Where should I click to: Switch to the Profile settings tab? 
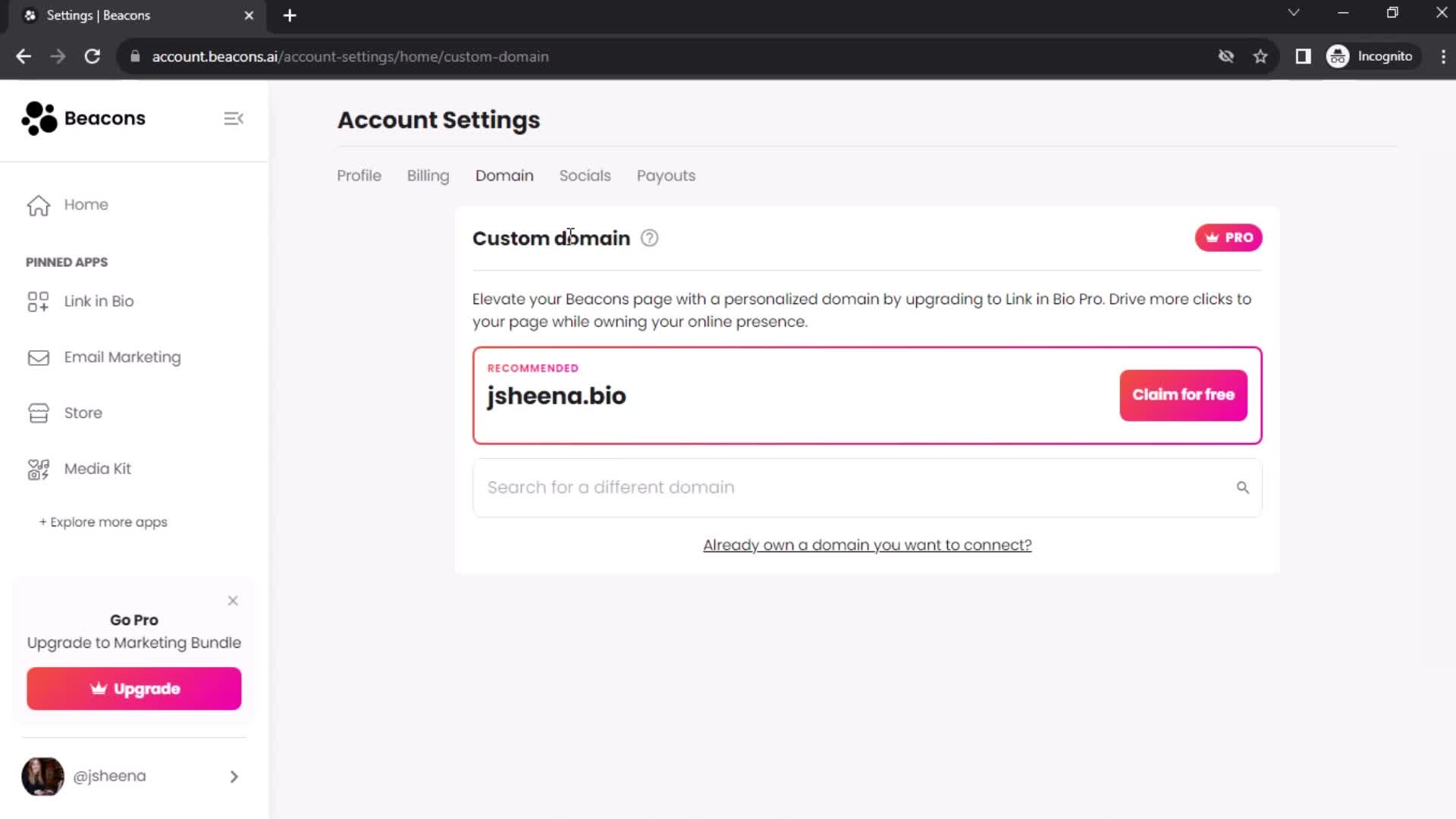tap(359, 175)
